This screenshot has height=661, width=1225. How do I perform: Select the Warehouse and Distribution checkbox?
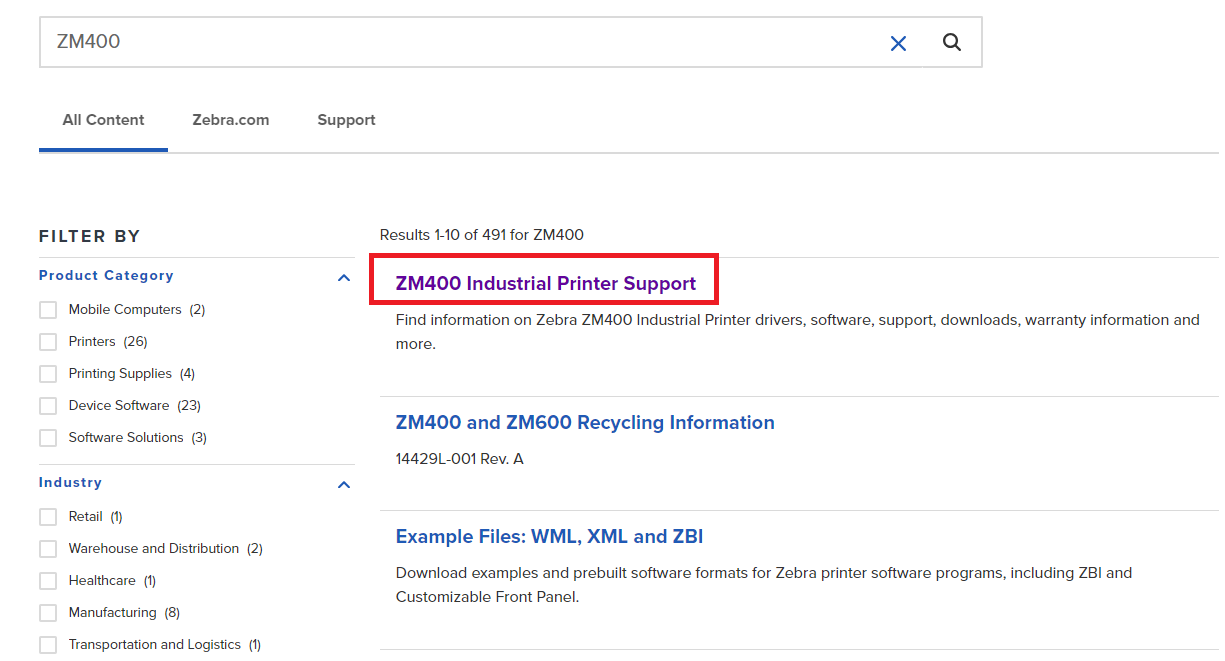coord(47,548)
